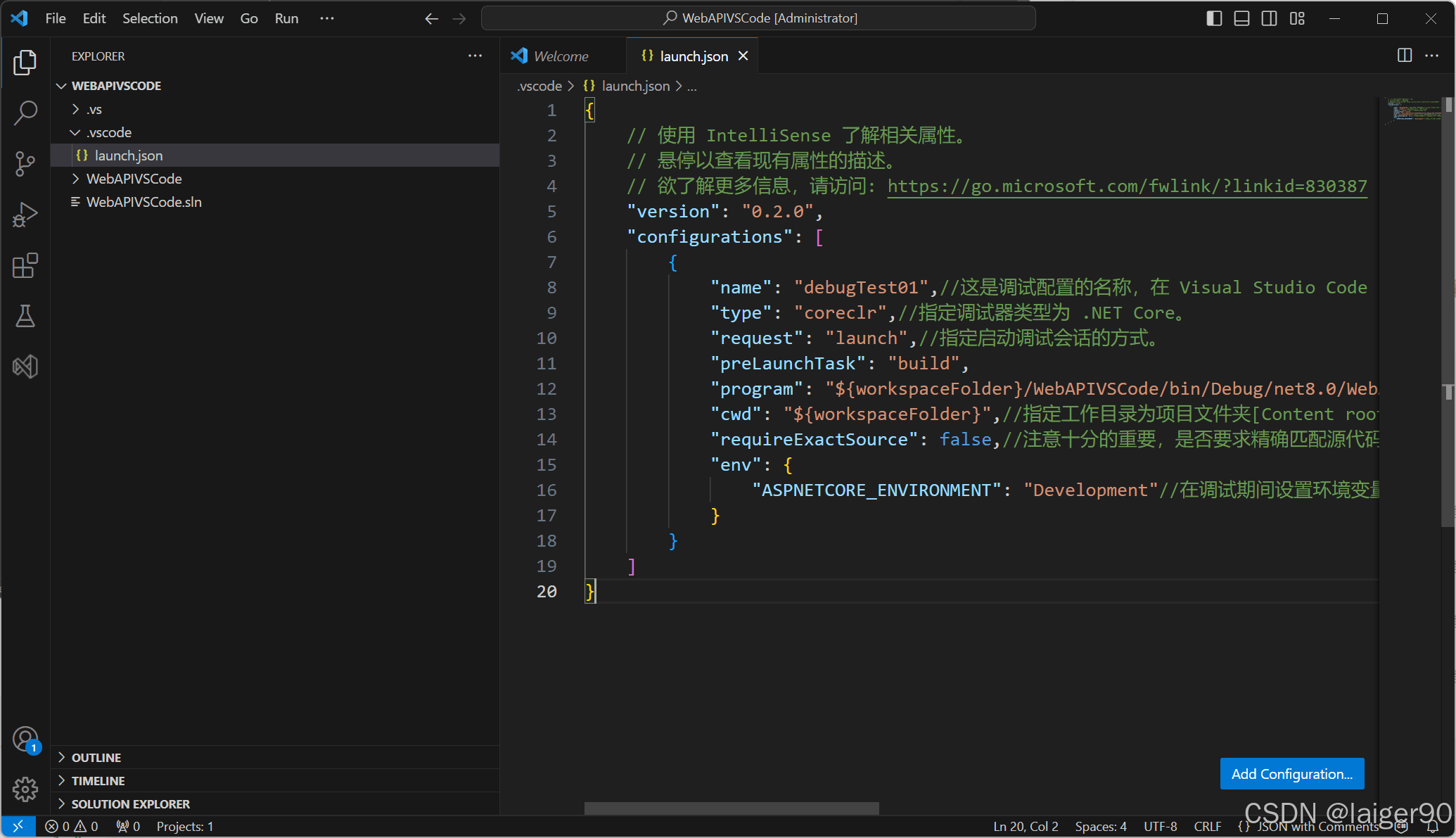
Task: Toggle the bottom Panel layout button
Action: (1241, 18)
